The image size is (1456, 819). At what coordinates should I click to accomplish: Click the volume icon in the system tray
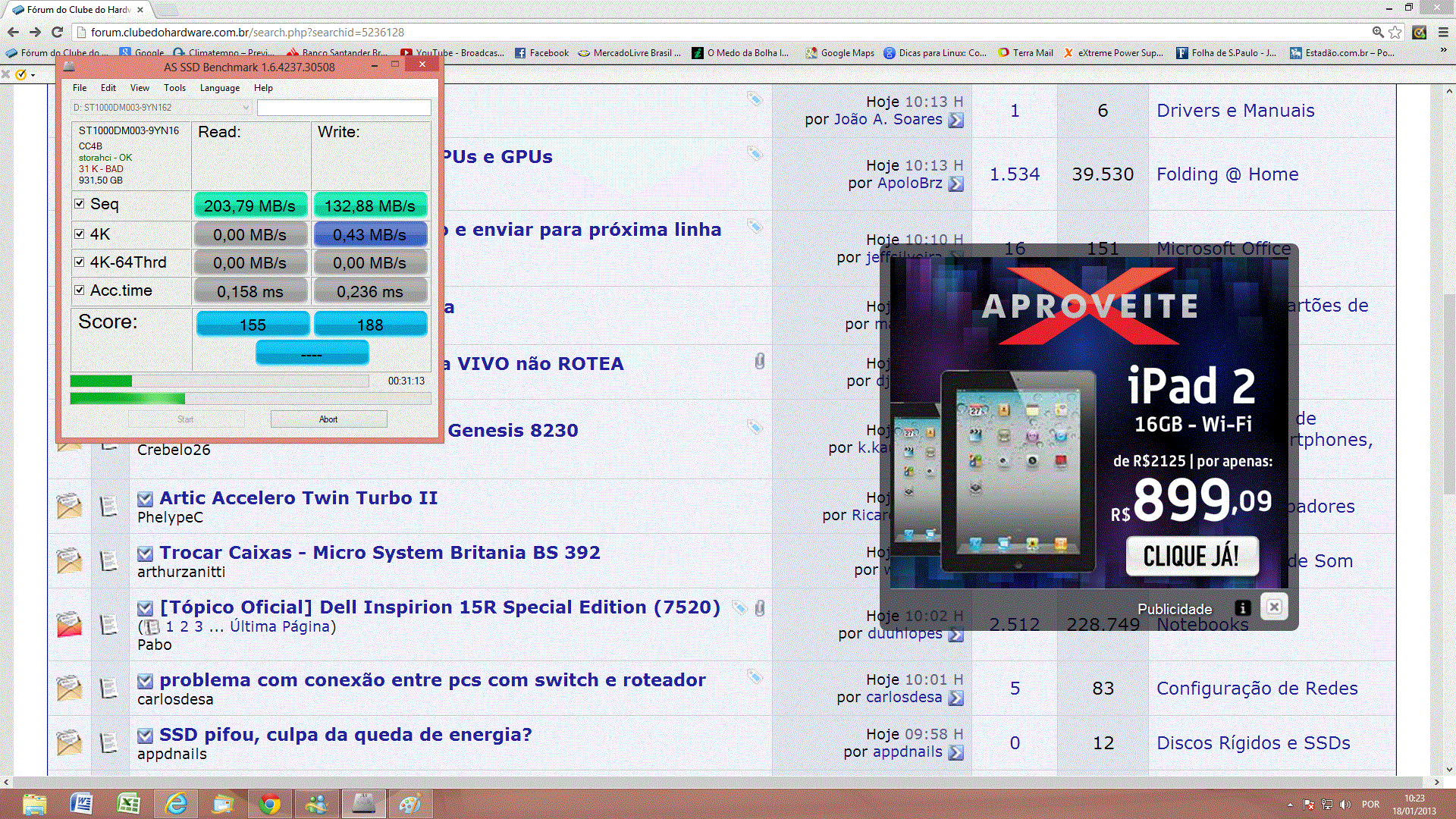[x=1345, y=805]
